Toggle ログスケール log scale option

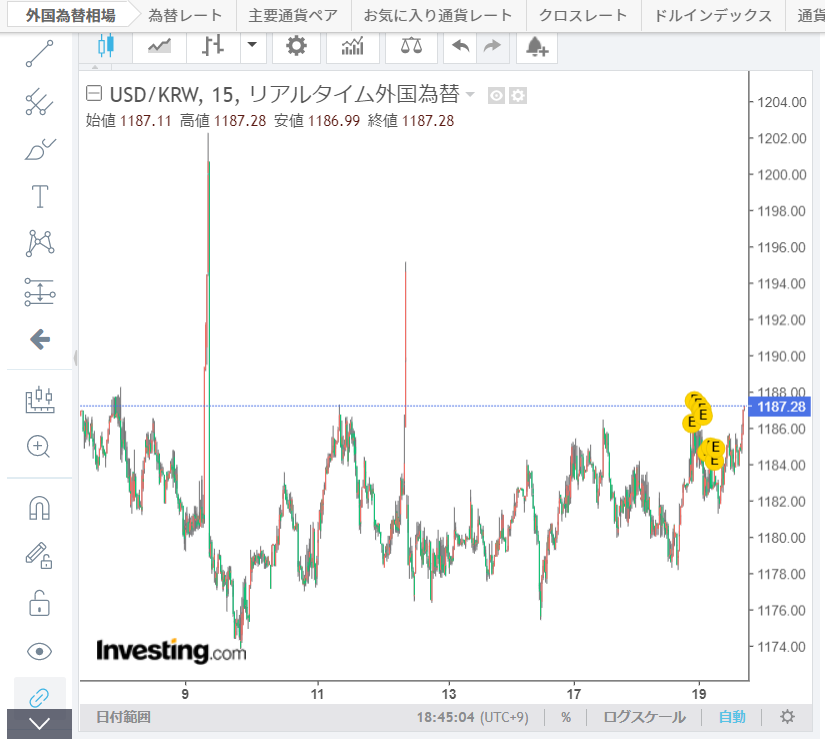pyautogui.click(x=644, y=717)
